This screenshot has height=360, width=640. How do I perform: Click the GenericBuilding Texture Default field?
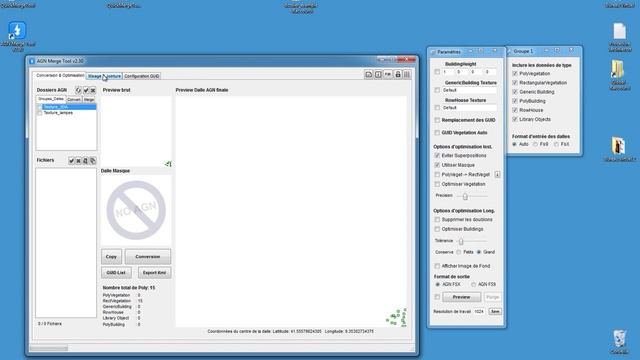click(469, 90)
